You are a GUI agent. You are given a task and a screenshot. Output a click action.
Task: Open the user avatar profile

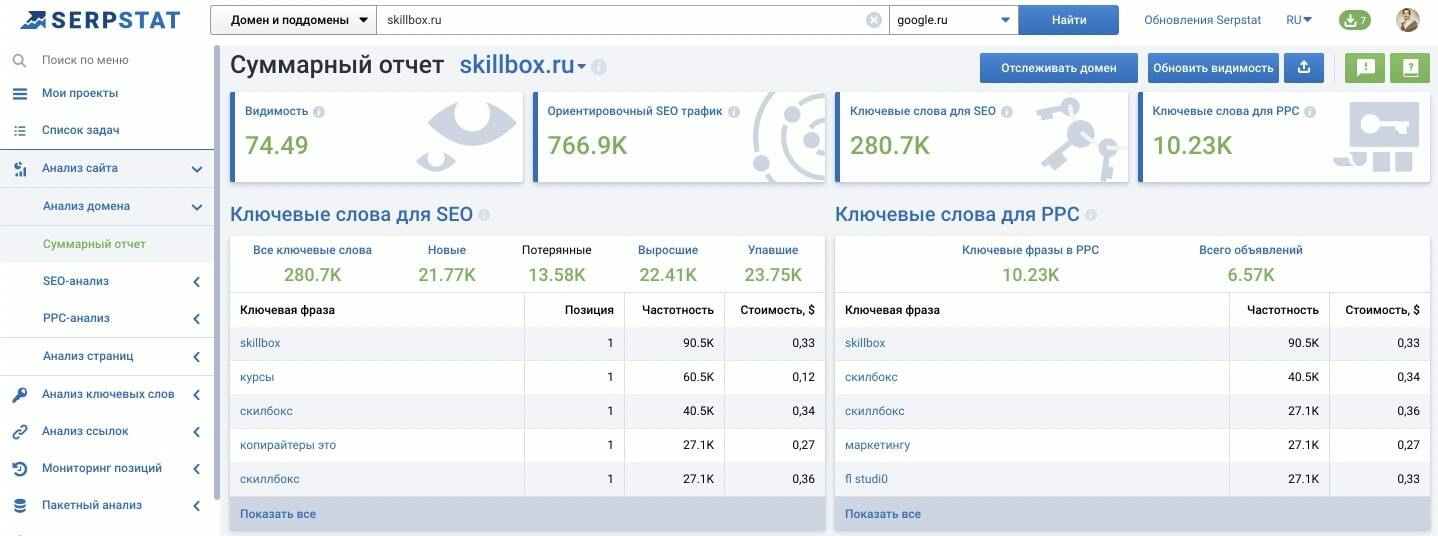1408,20
